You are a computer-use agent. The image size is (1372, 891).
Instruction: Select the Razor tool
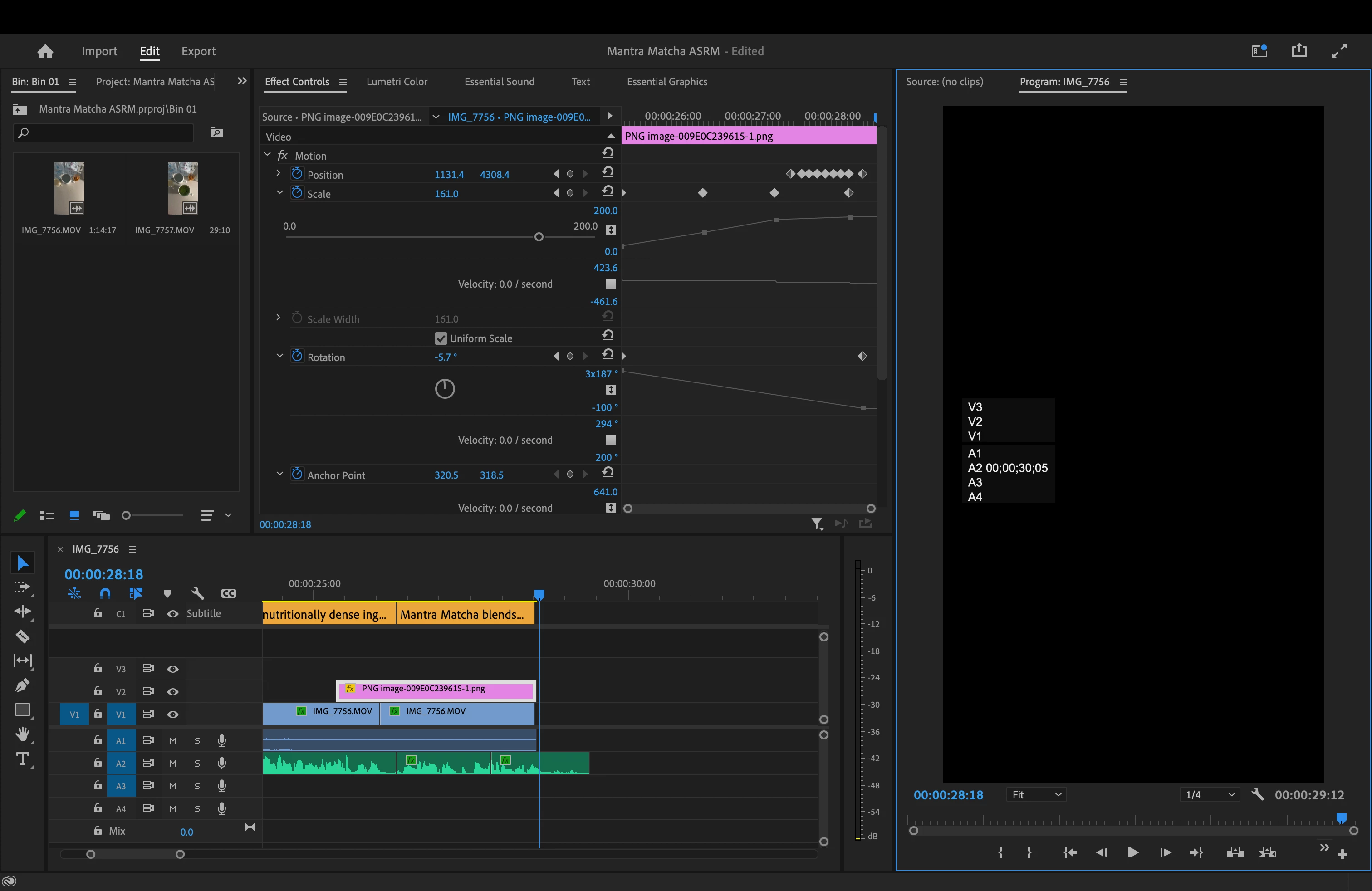pyautogui.click(x=23, y=636)
